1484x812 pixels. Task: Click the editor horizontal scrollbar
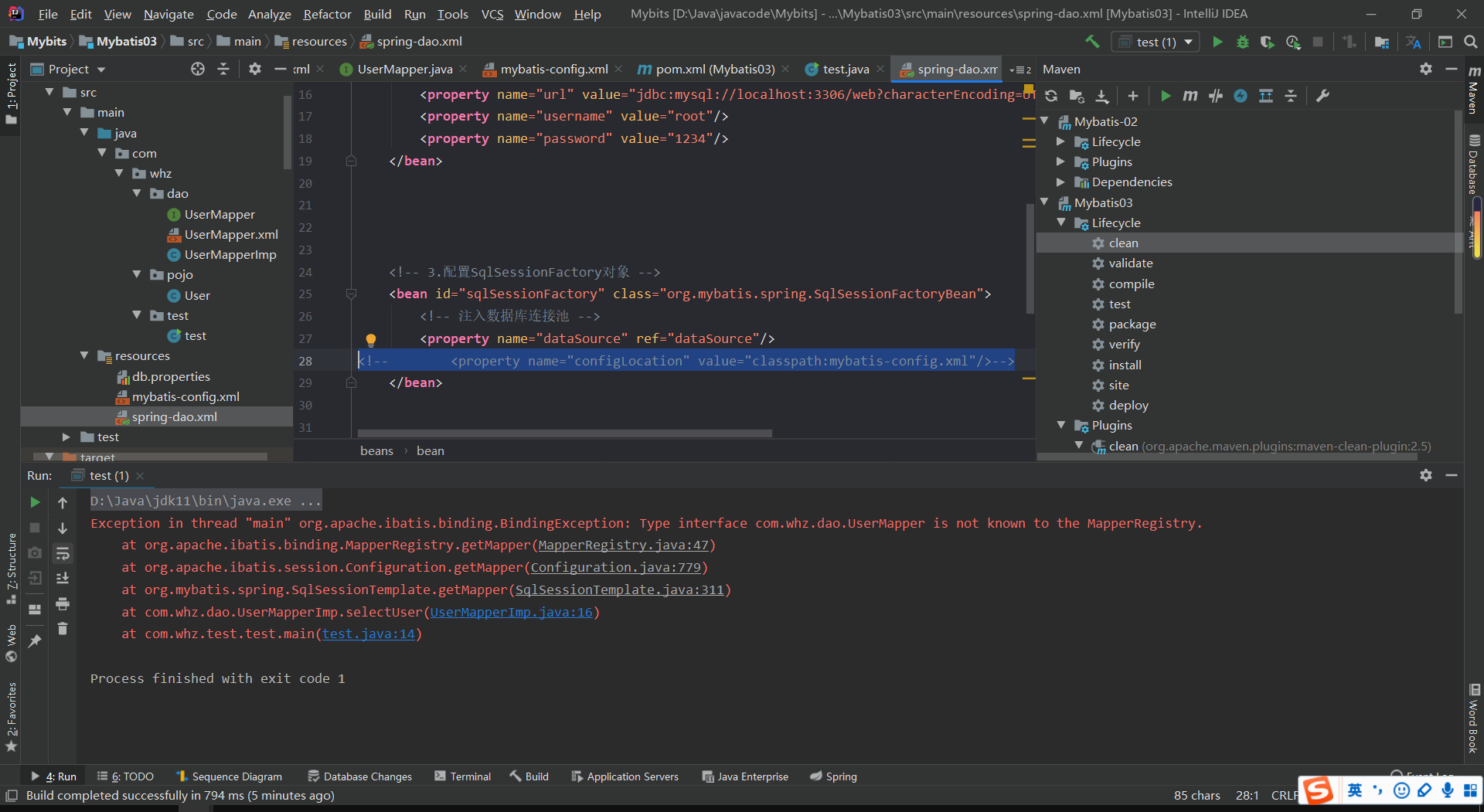point(564,433)
